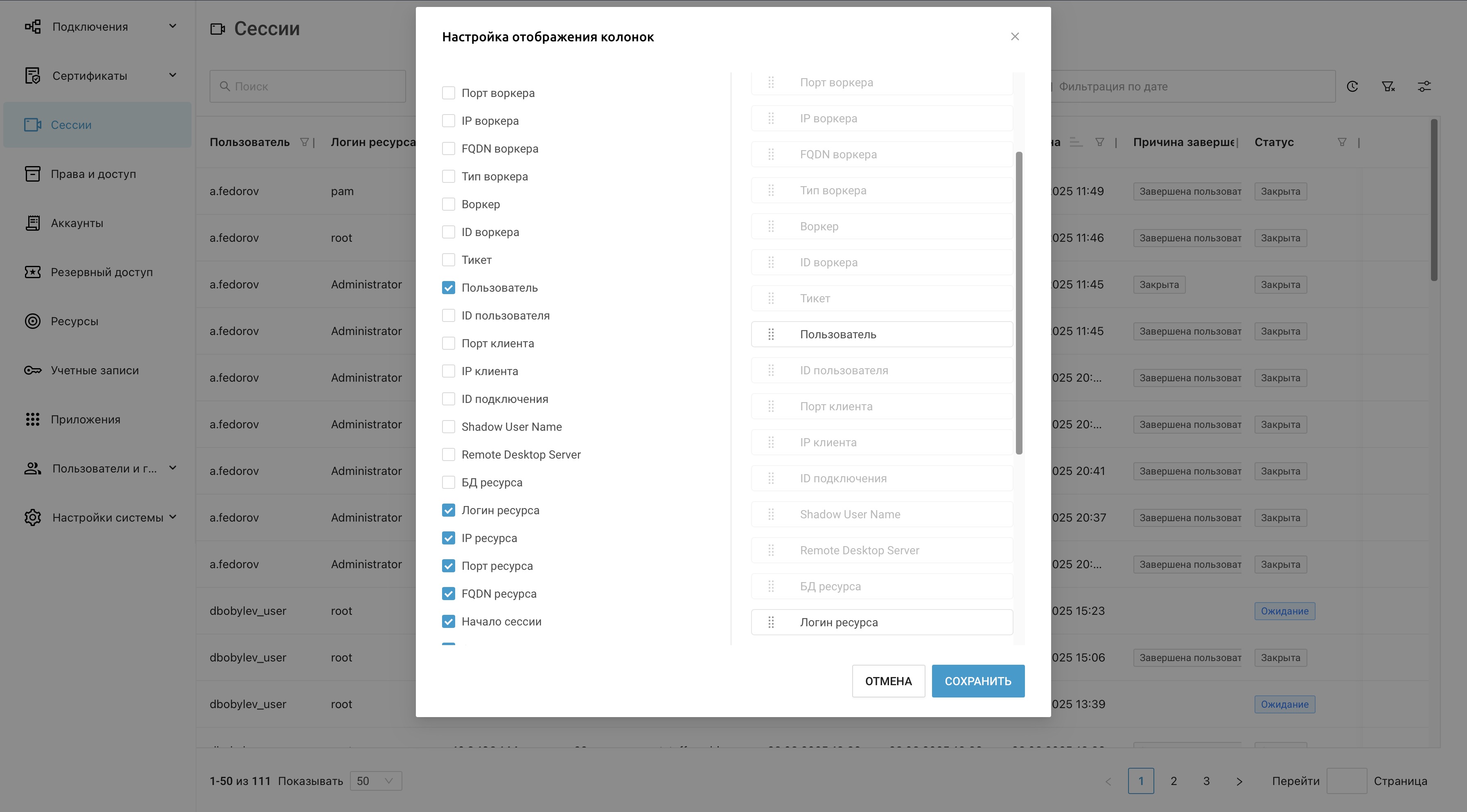
Task: Open the rows-per-page 50 dropdown
Action: [x=376, y=781]
